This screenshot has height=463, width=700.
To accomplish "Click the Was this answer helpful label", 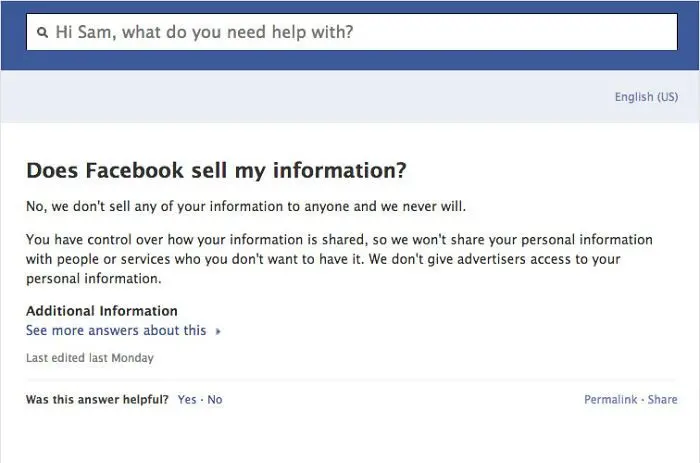I will (97, 399).
